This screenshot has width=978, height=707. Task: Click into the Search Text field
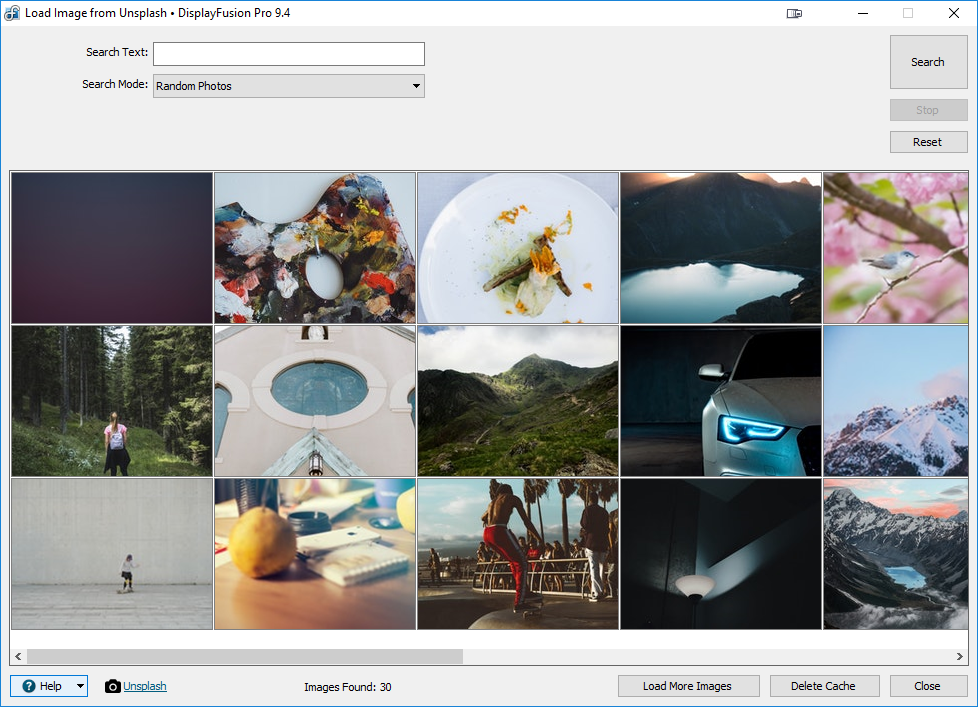click(x=288, y=54)
